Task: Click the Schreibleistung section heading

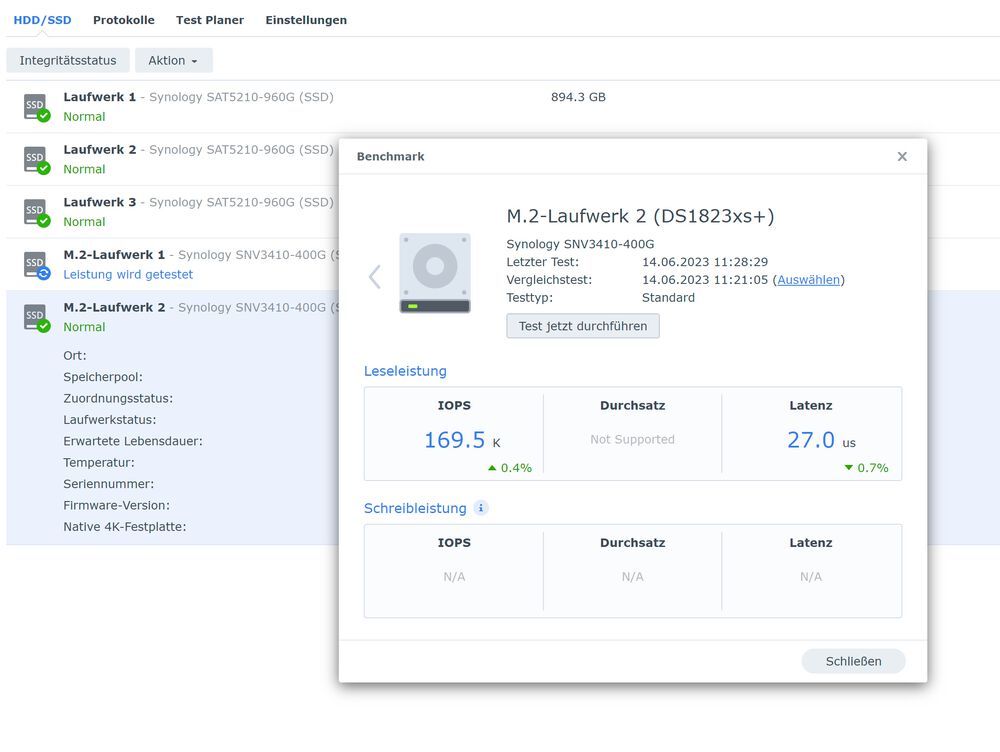Action: (415, 508)
